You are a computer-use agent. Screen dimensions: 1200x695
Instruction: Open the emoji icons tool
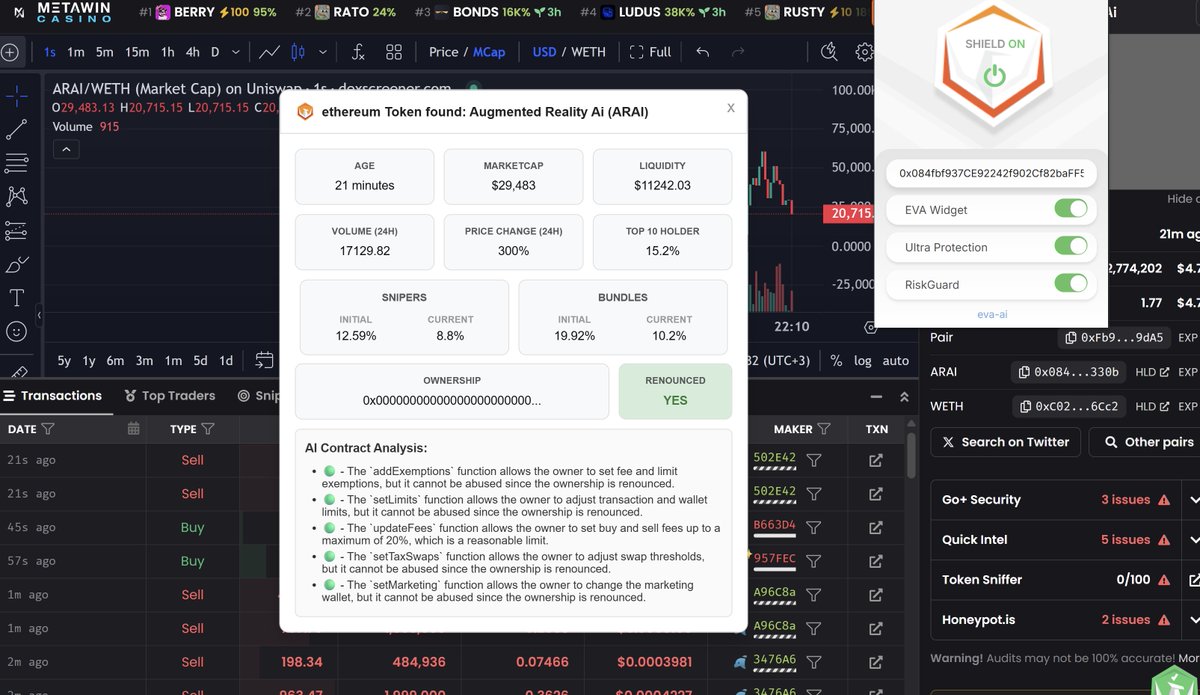[x=16, y=330]
